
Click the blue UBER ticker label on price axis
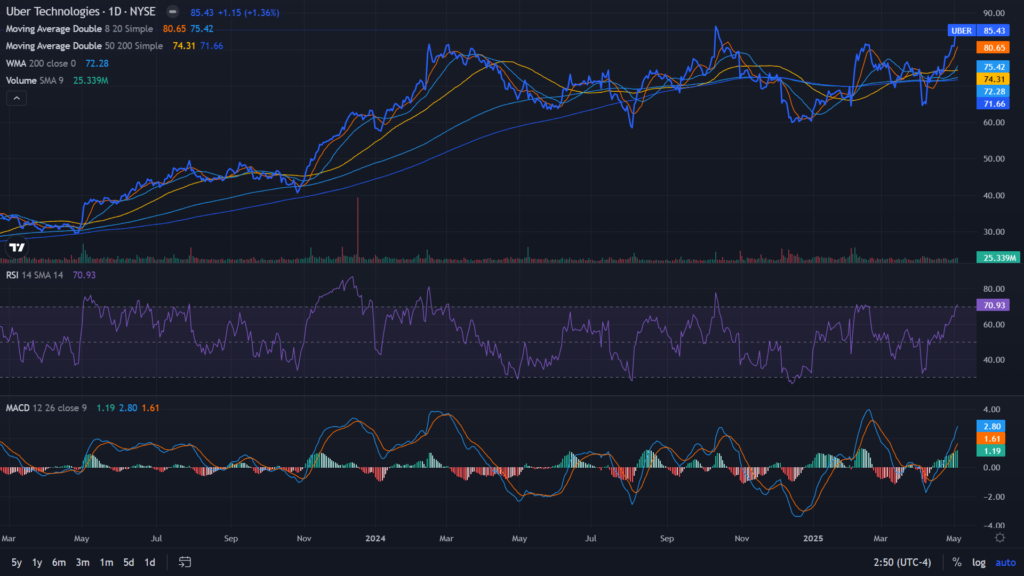pyautogui.click(x=961, y=31)
